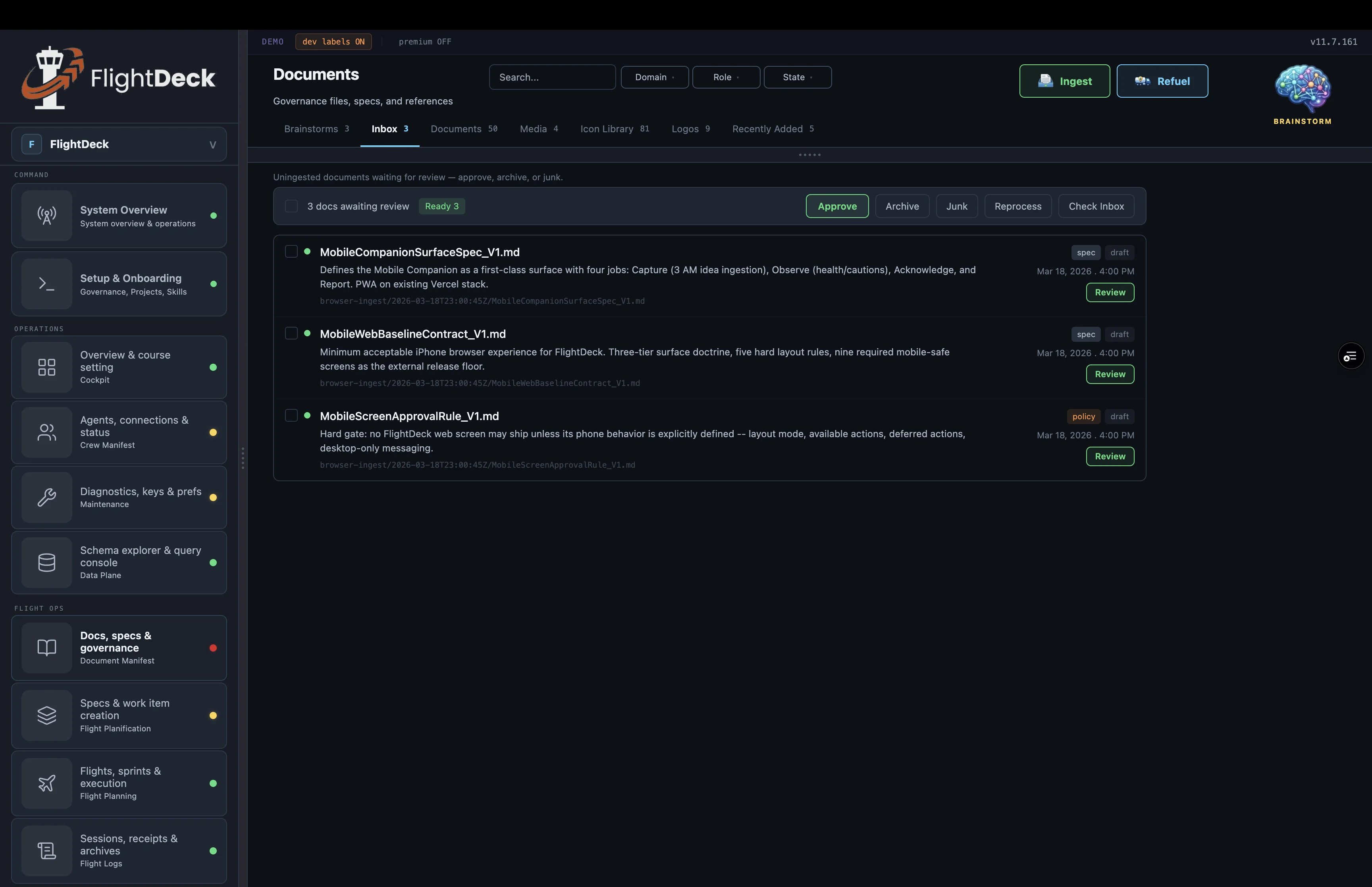Check the MobileCompanionSurfaceSpec_V1.md checkbox
The height and width of the screenshot is (887, 1372).
coord(291,251)
